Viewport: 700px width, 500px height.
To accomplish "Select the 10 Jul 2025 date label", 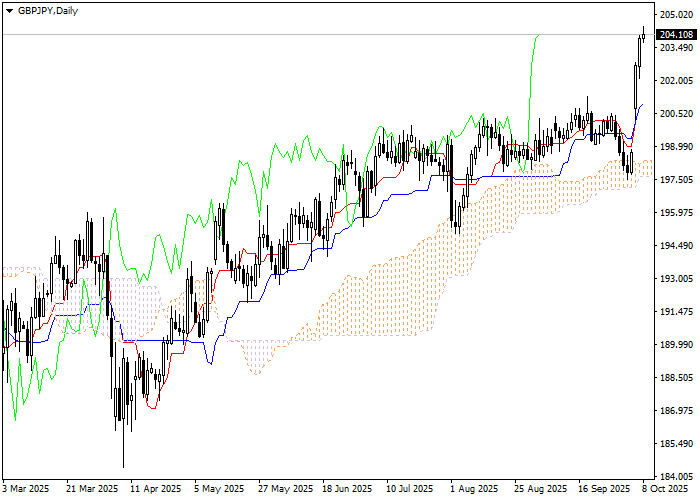I will click(x=409, y=489).
